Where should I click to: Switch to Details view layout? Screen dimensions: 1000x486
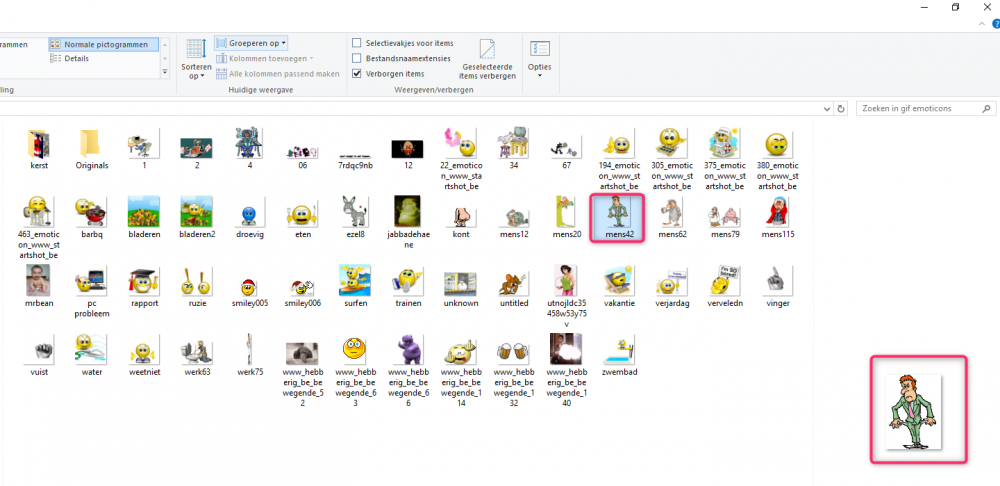coord(76,59)
